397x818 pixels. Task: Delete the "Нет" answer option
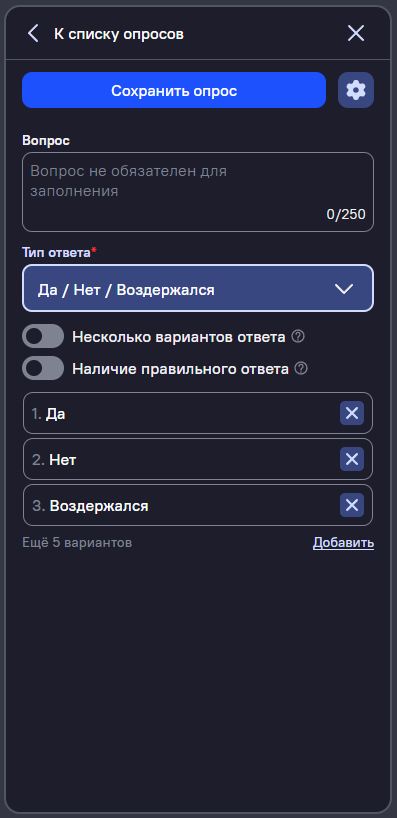[x=352, y=459]
